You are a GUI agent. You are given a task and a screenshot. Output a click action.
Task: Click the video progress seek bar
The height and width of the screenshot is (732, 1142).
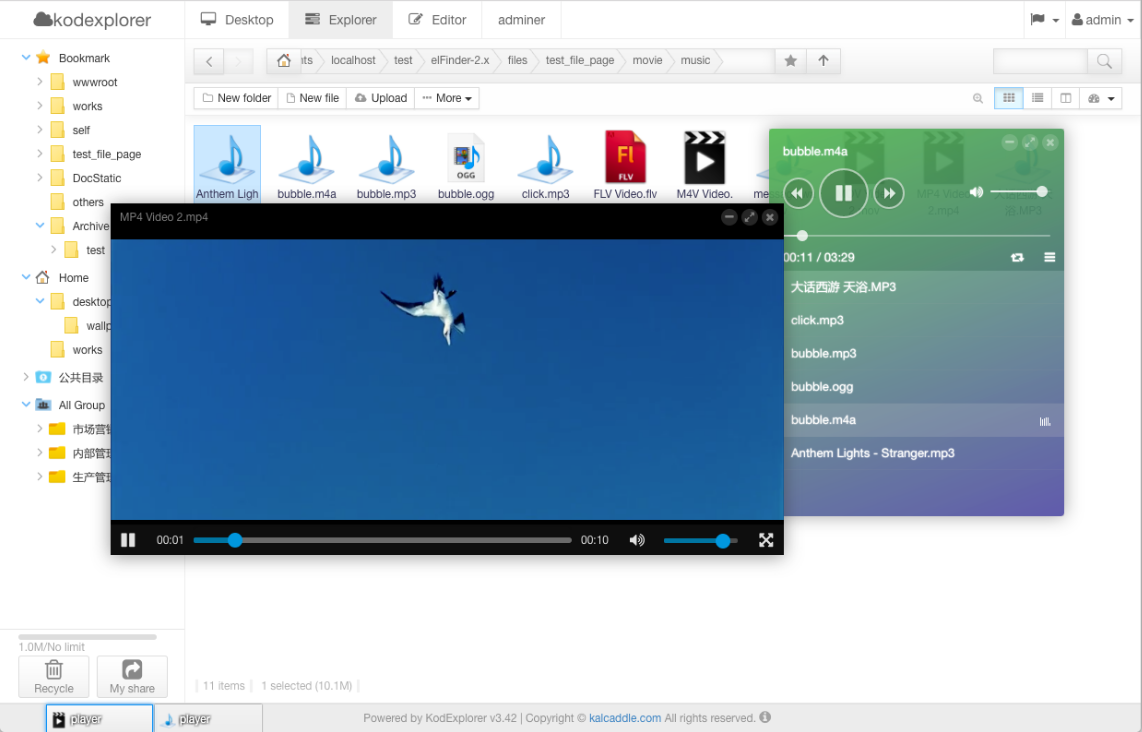point(400,540)
